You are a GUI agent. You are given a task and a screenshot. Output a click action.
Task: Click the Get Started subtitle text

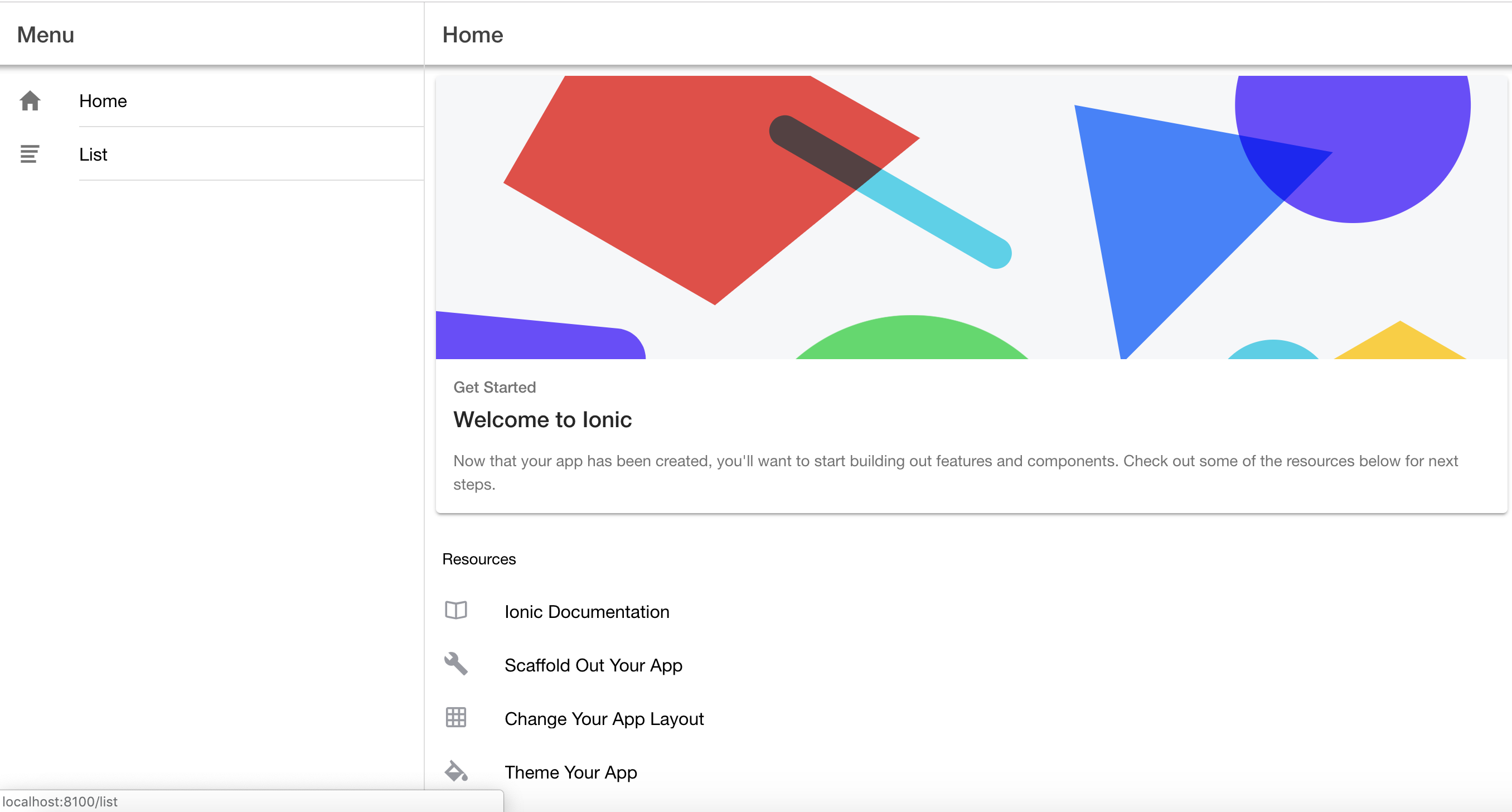[494, 387]
